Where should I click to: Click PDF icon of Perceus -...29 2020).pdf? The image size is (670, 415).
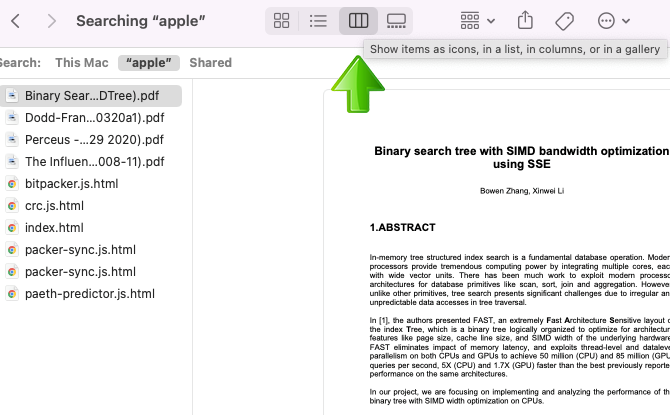tap(12, 139)
